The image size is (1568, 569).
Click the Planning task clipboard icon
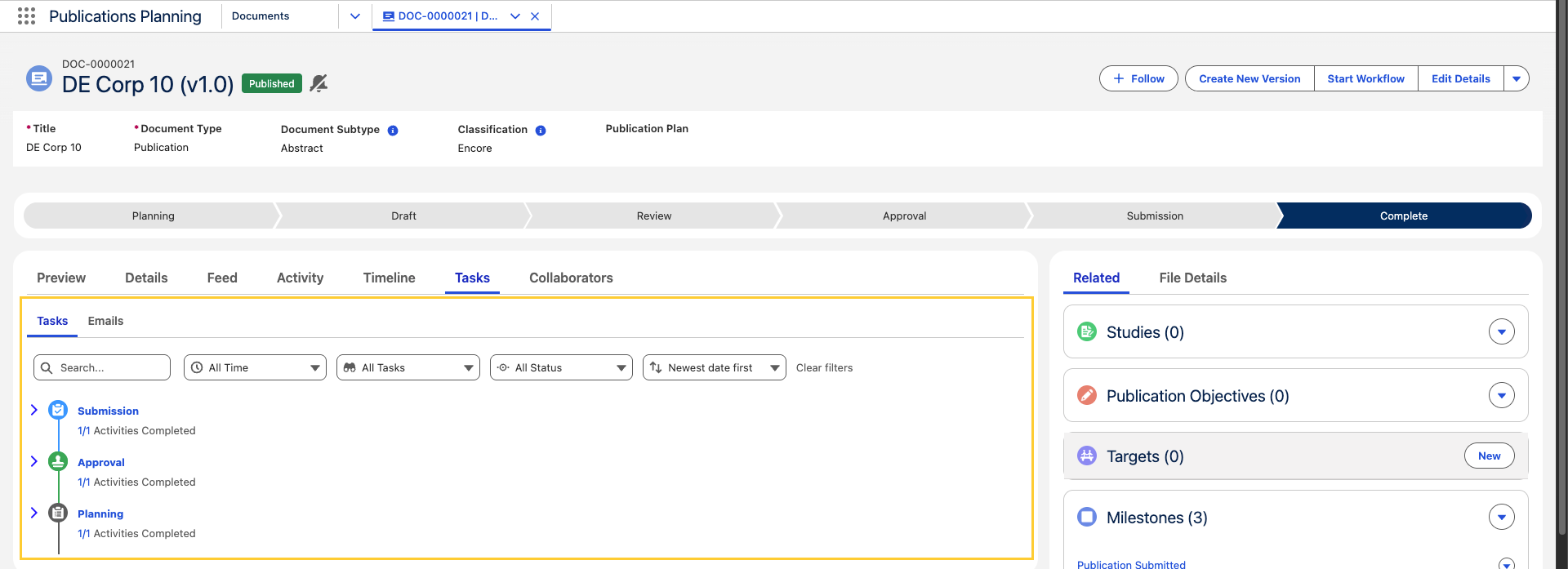click(58, 513)
